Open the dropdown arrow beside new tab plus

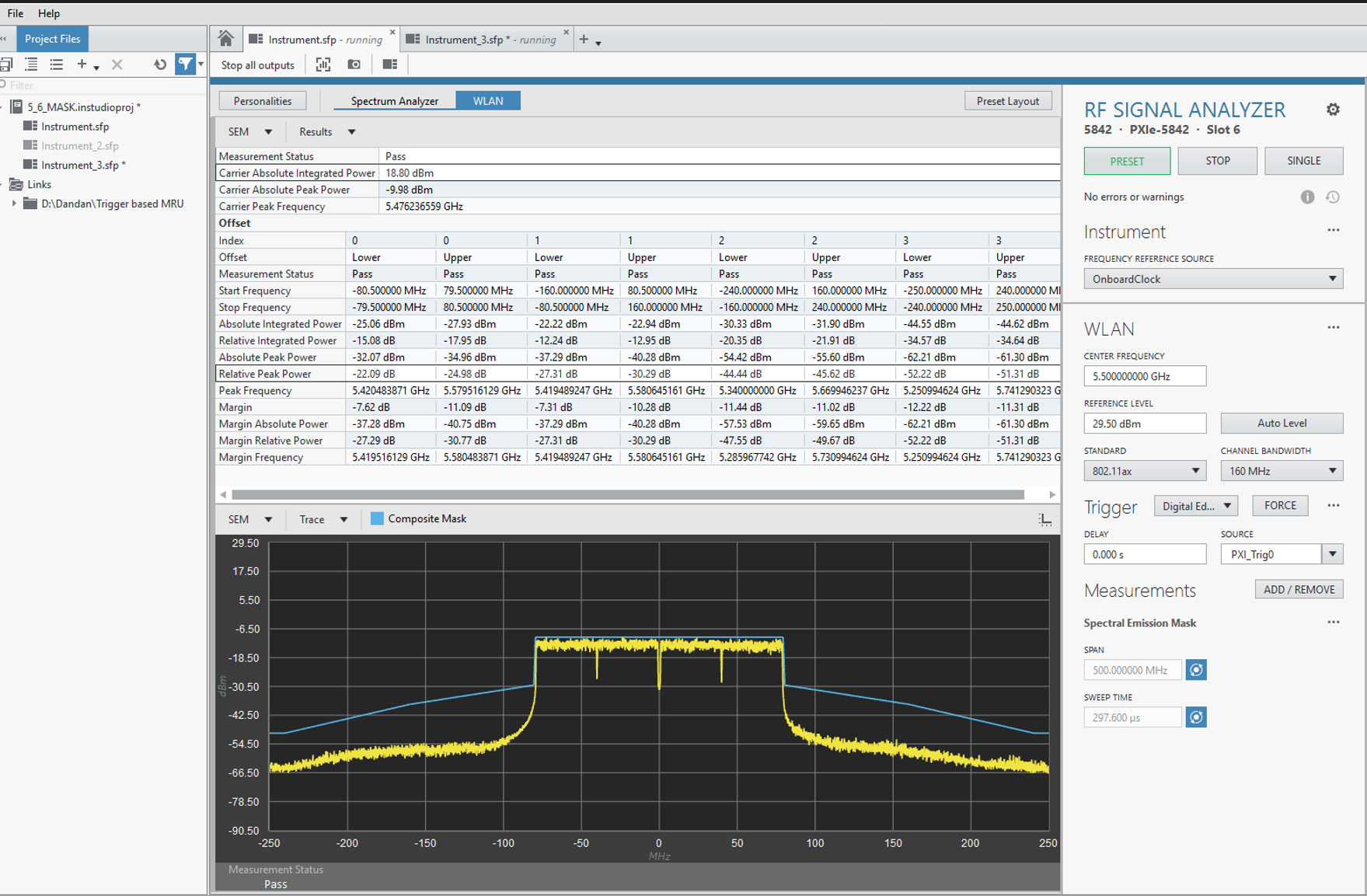[598, 43]
